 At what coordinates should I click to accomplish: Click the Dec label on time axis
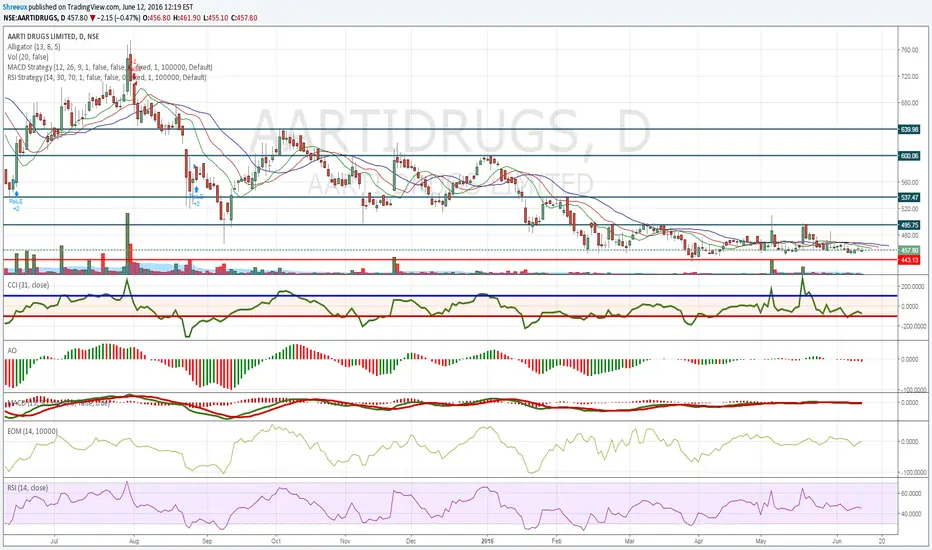click(411, 542)
